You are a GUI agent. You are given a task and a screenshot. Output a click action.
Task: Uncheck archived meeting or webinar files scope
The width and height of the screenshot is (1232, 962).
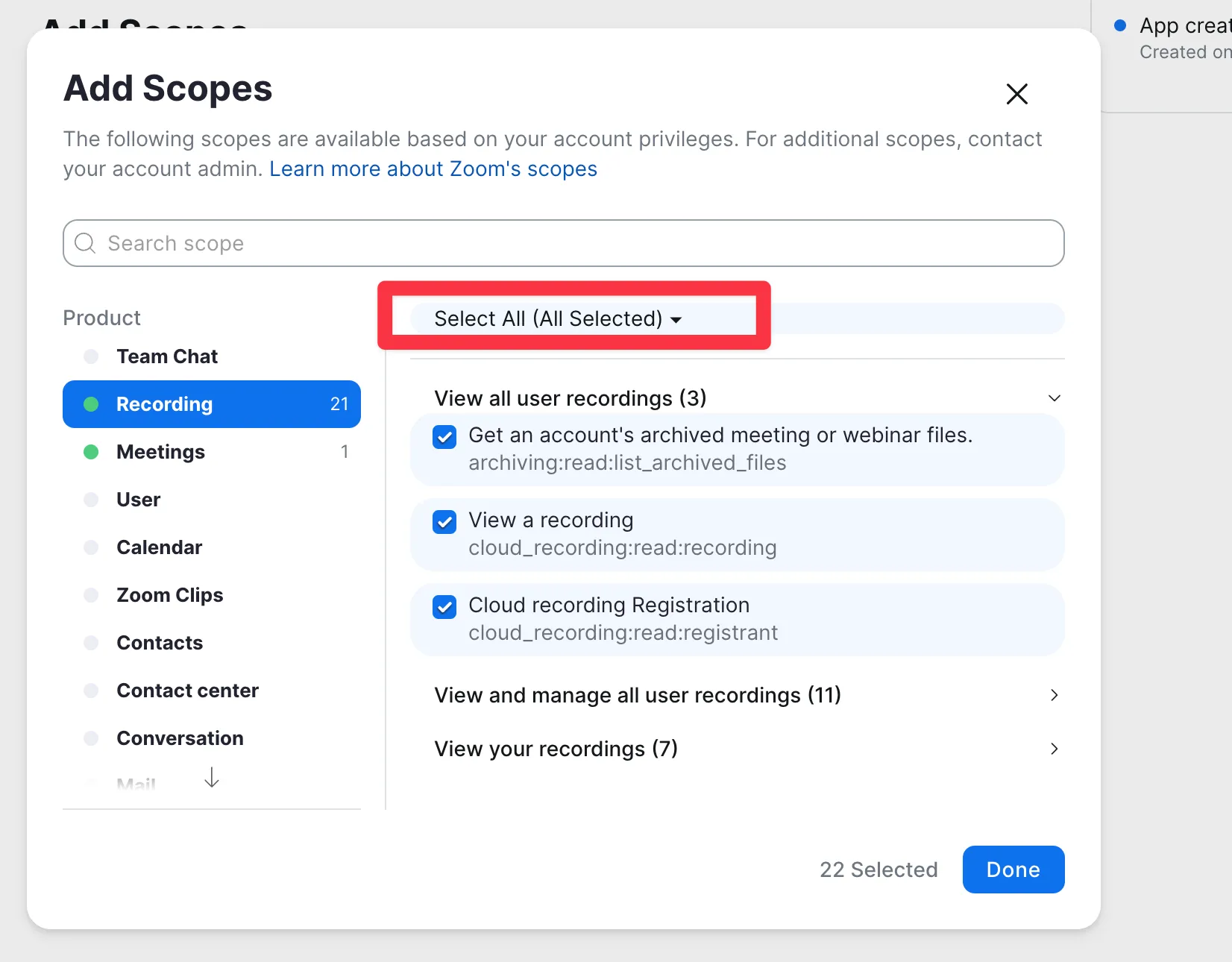point(445,437)
